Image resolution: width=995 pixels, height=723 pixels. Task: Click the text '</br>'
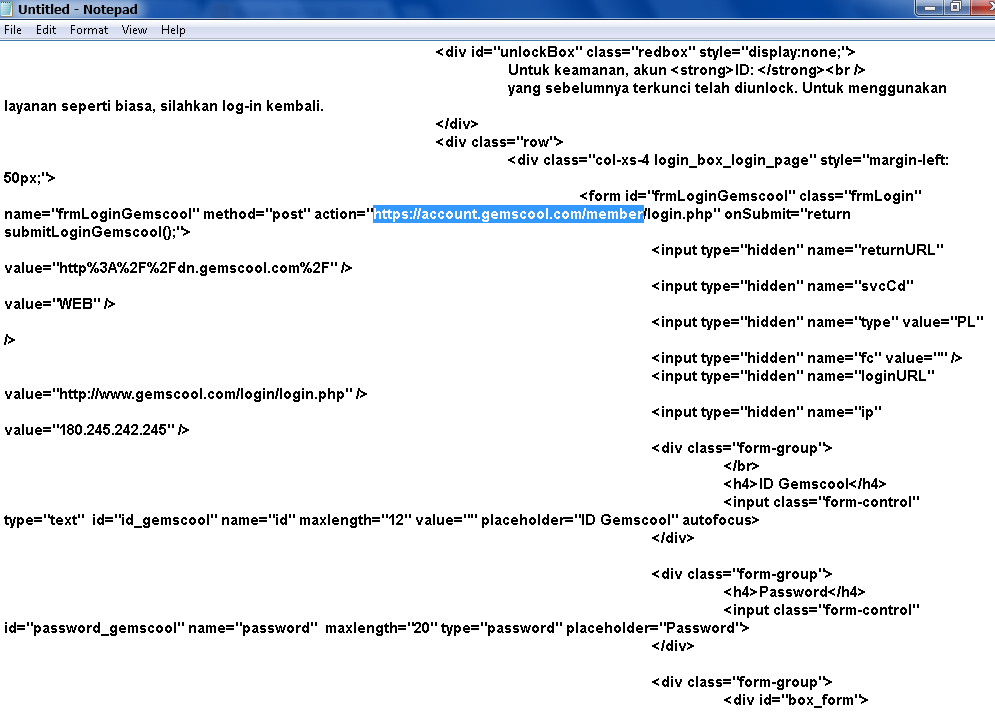click(741, 467)
